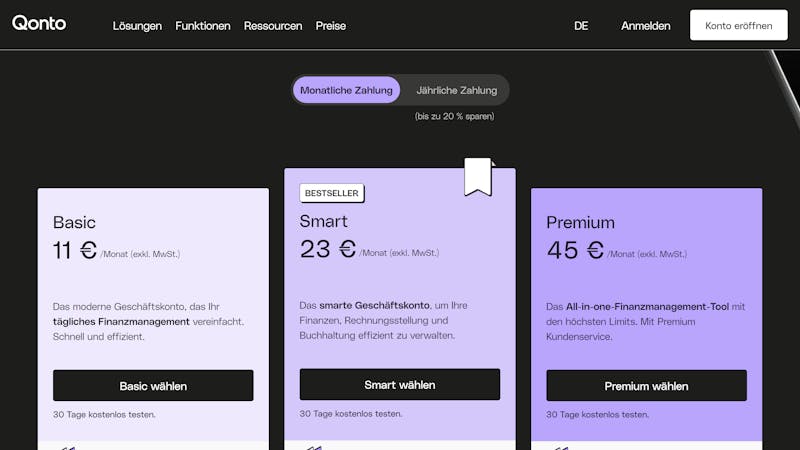This screenshot has height=450, width=800.
Task: Click the bookmark ribbon icon on Smart card
Action: pos(479,177)
